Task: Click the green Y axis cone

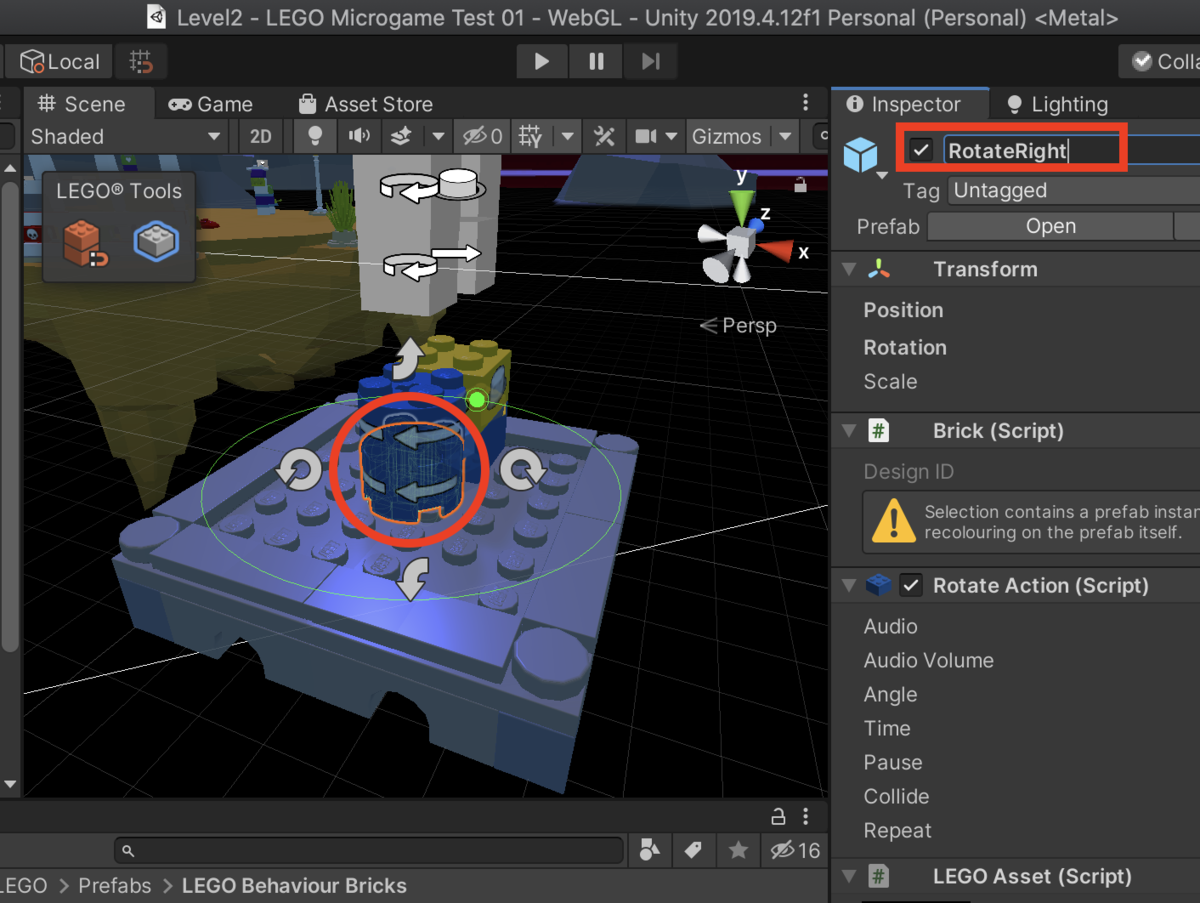Action: (x=741, y=206)
